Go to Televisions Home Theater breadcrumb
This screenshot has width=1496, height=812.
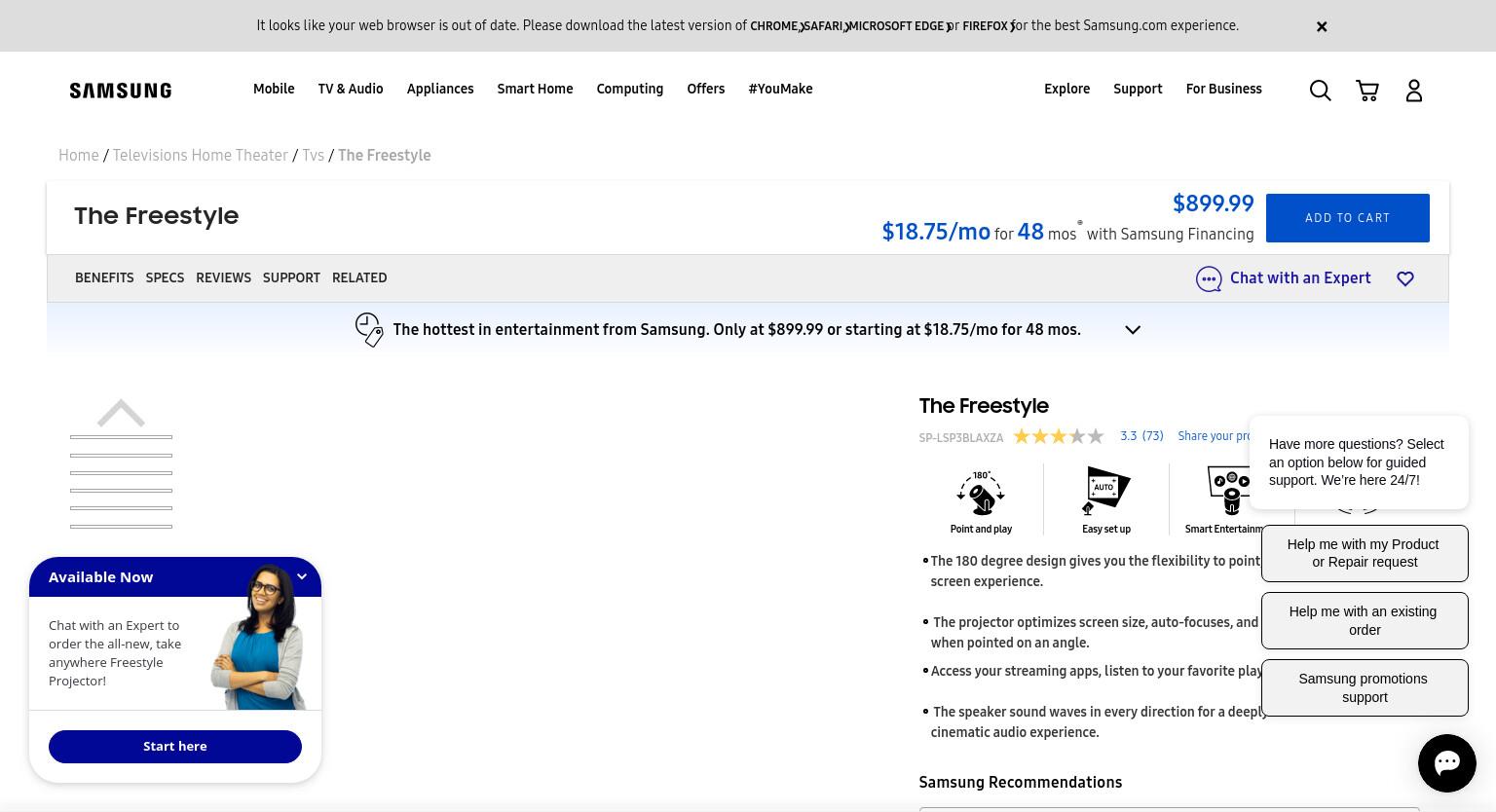[201, 156]
